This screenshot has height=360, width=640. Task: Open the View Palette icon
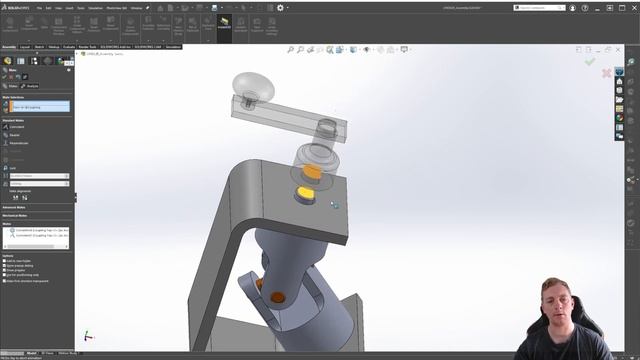pos(619,109)
